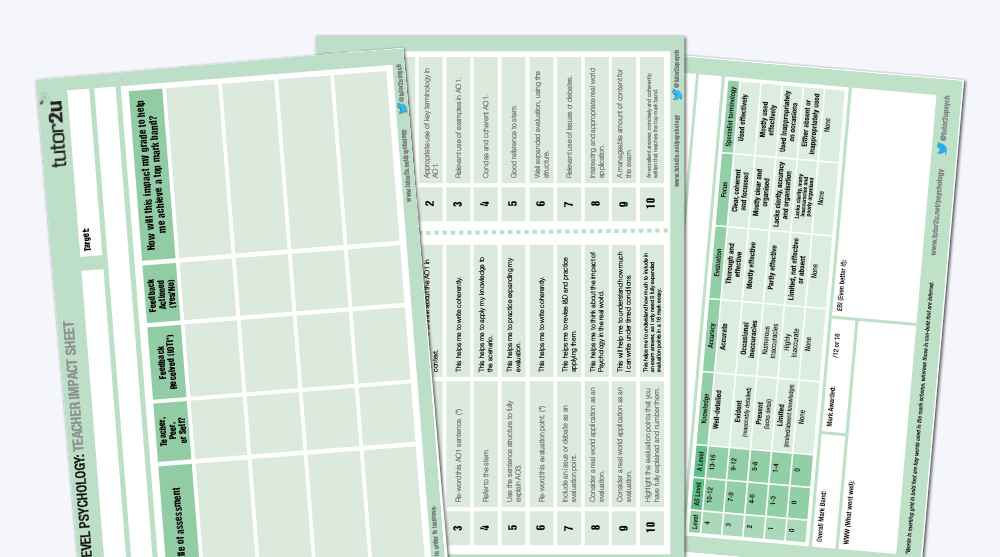The height and width of the screenshot is (557, 1000).
Task: Click the 'Well-detailed' cell
Action: pyautogui.click(x=718, y=411)
